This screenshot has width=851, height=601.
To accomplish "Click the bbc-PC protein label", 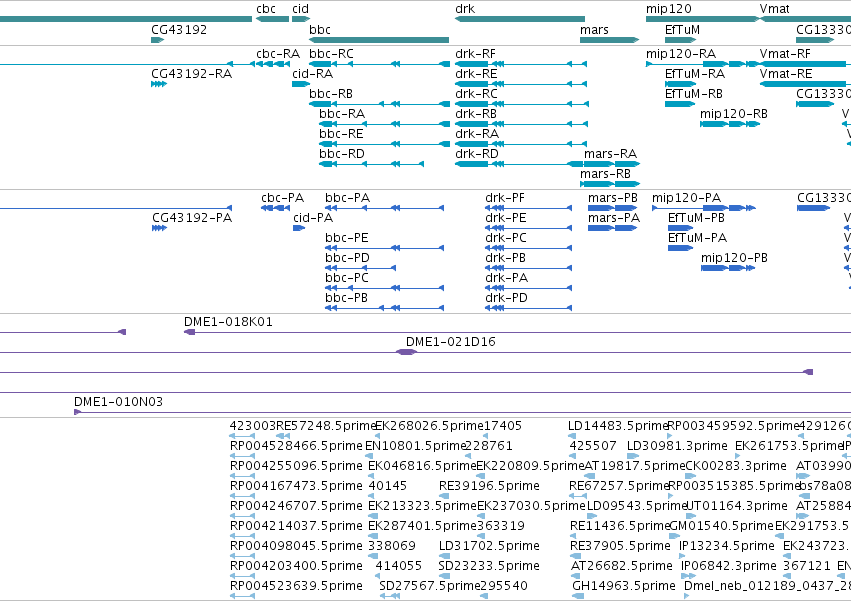I will pyautogui.click(x=346, y=278).
